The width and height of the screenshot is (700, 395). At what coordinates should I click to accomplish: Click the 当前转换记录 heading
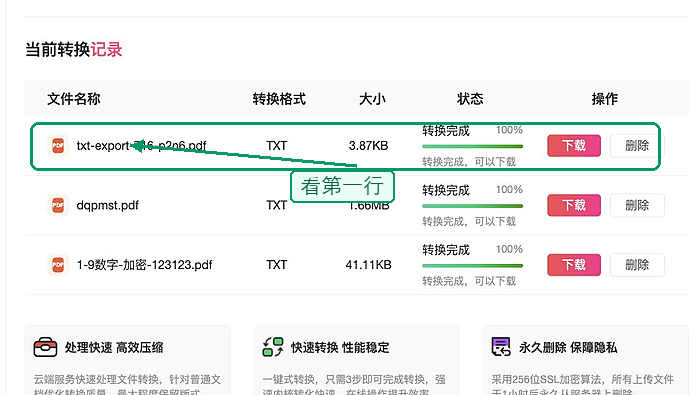74,50
